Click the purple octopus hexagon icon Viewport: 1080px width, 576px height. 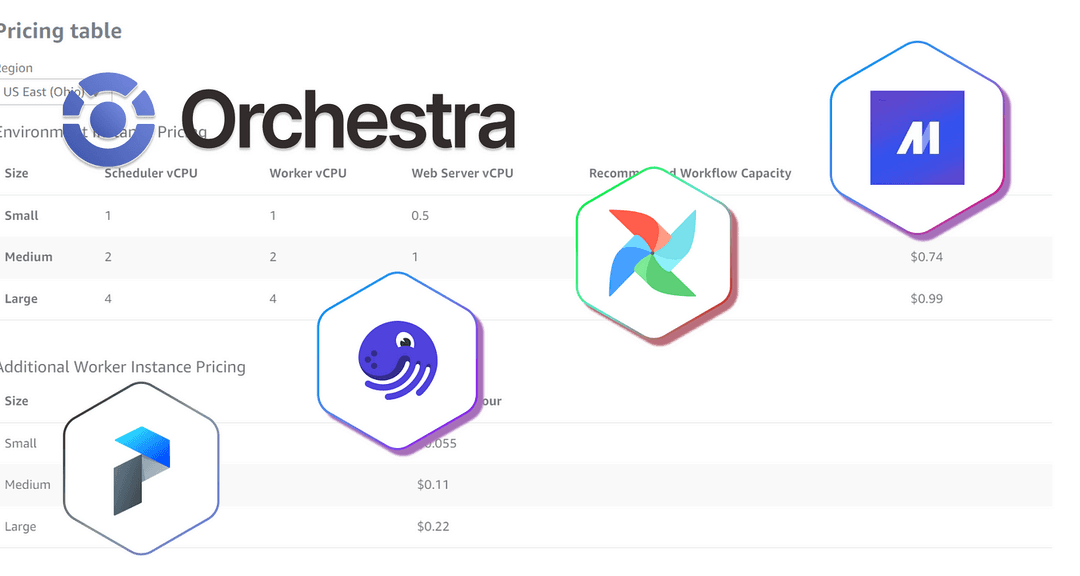point(397,360)
